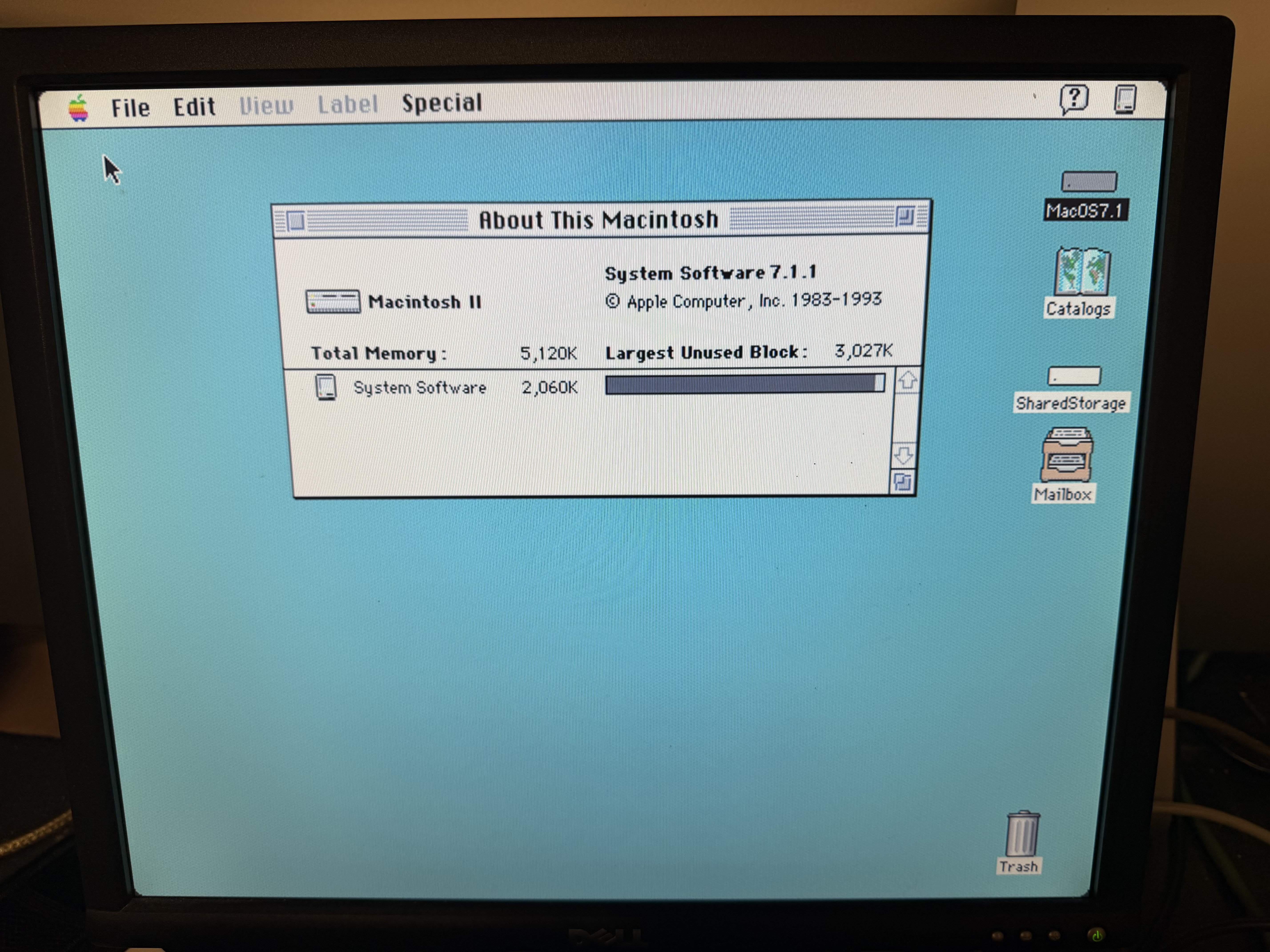Select the Mailbox desktop icon

1067,454
